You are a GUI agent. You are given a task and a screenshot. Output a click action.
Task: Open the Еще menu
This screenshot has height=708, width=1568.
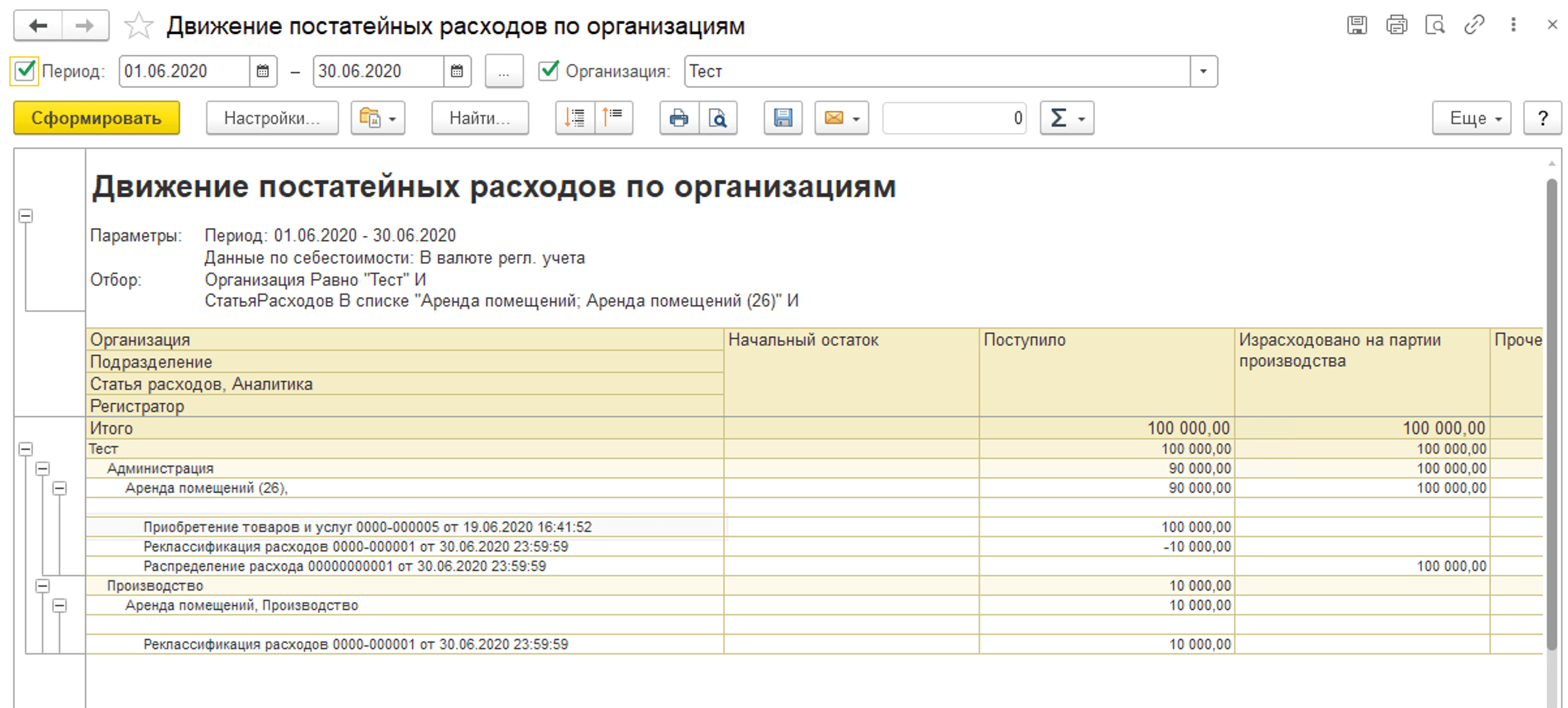point(1470,118)
